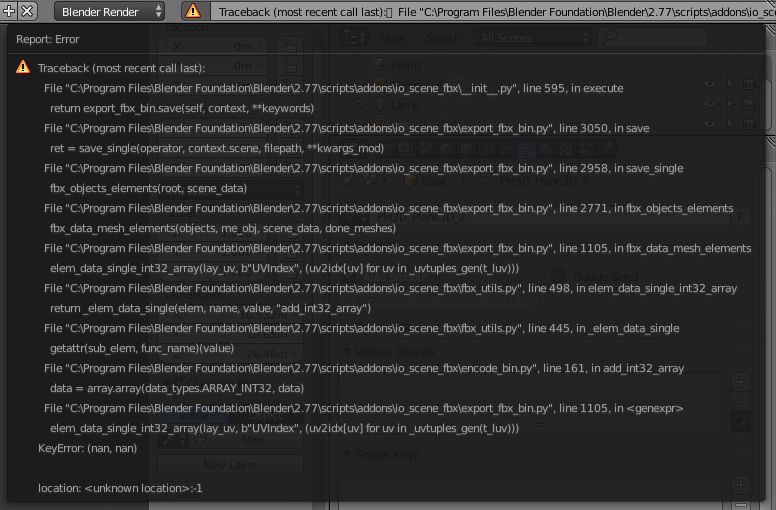
Task: Click the line ending 'line 1105, in fbx_data_mesh_elements'
Action: [x=397, y=249]
